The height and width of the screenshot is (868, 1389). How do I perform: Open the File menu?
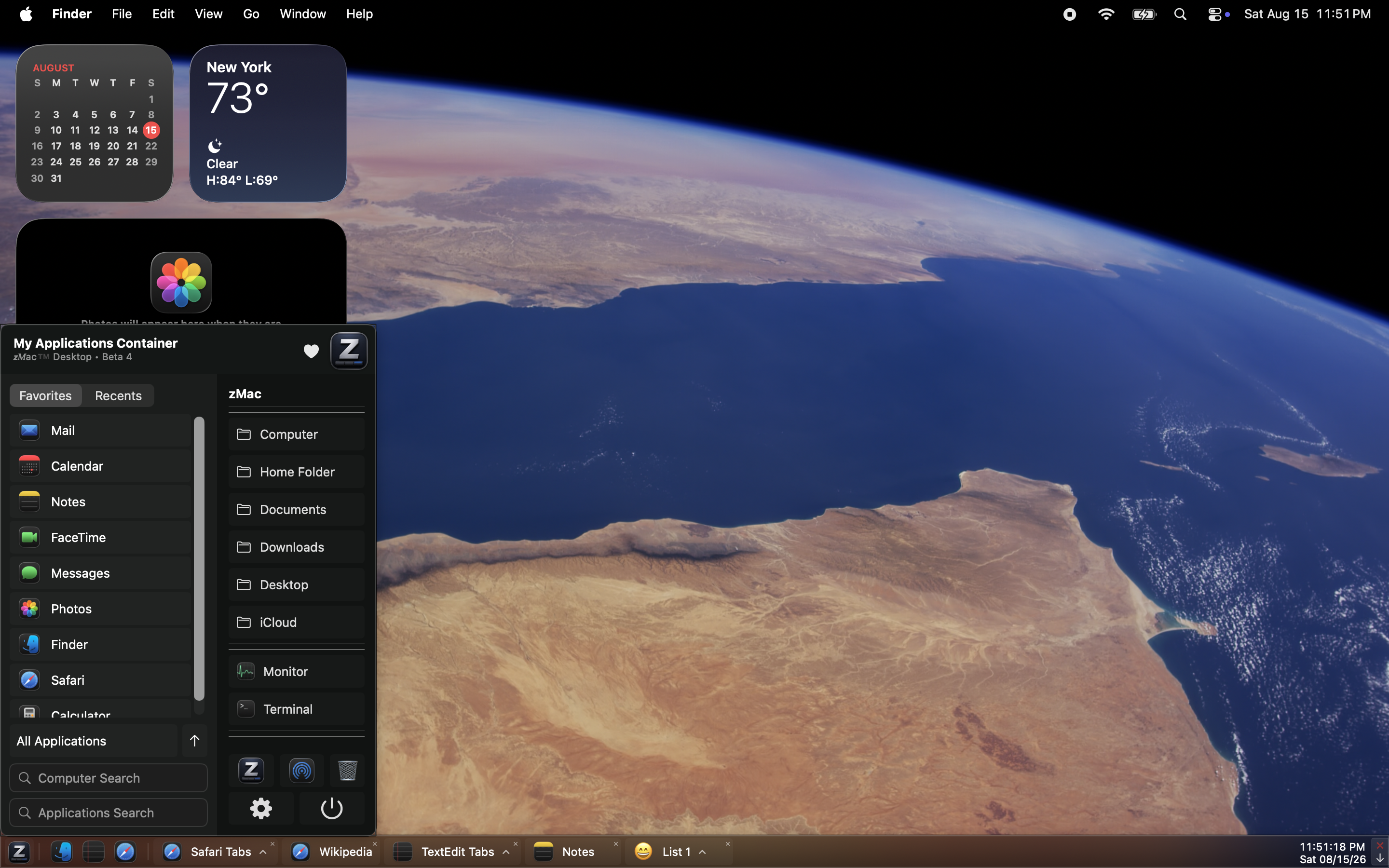[x=122, y=14]
